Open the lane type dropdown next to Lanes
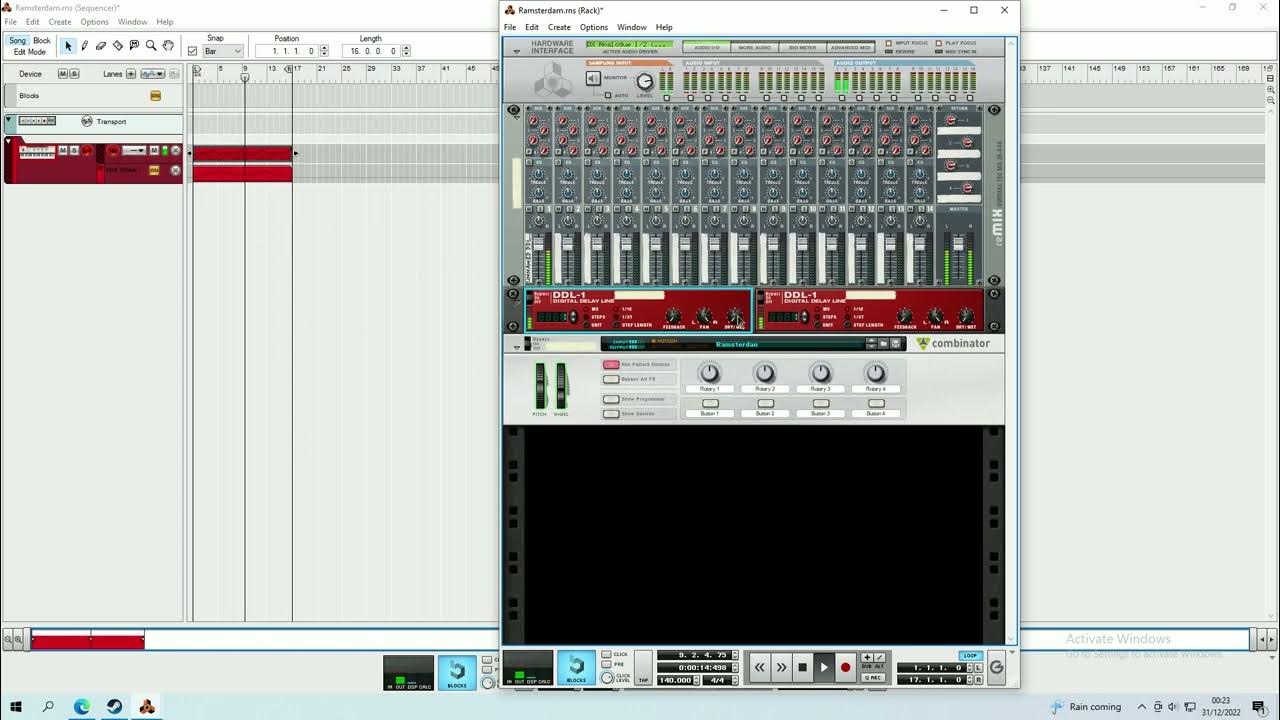 coord(153,74)
